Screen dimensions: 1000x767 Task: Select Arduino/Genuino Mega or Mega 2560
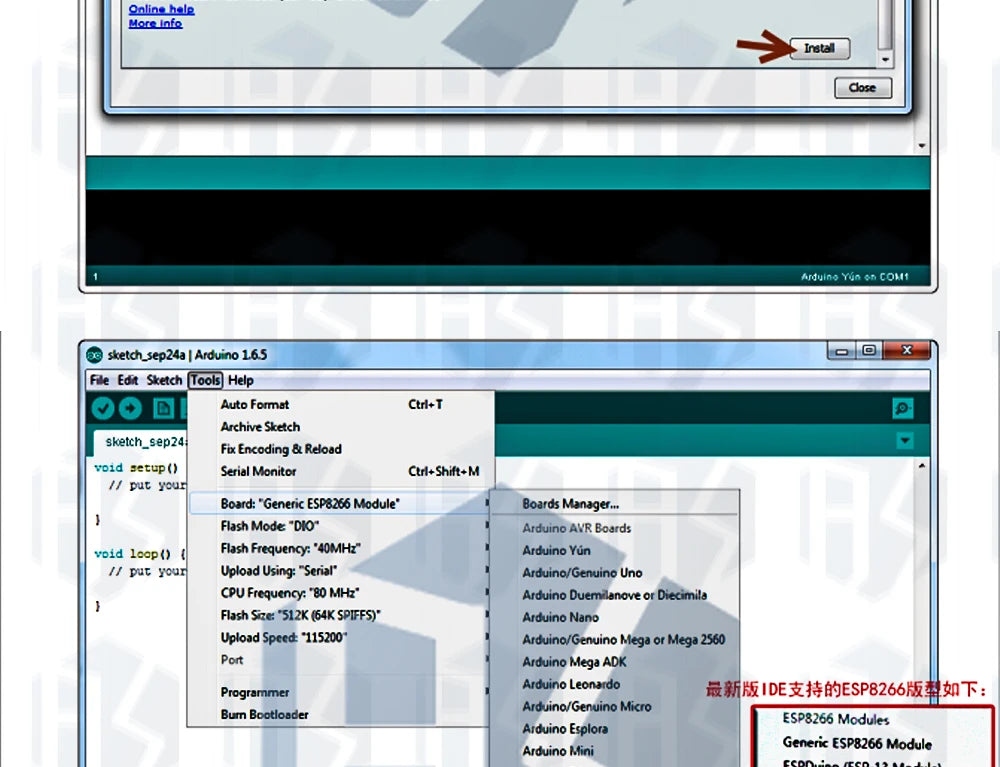pyautogui.click(x=615, y=639)
